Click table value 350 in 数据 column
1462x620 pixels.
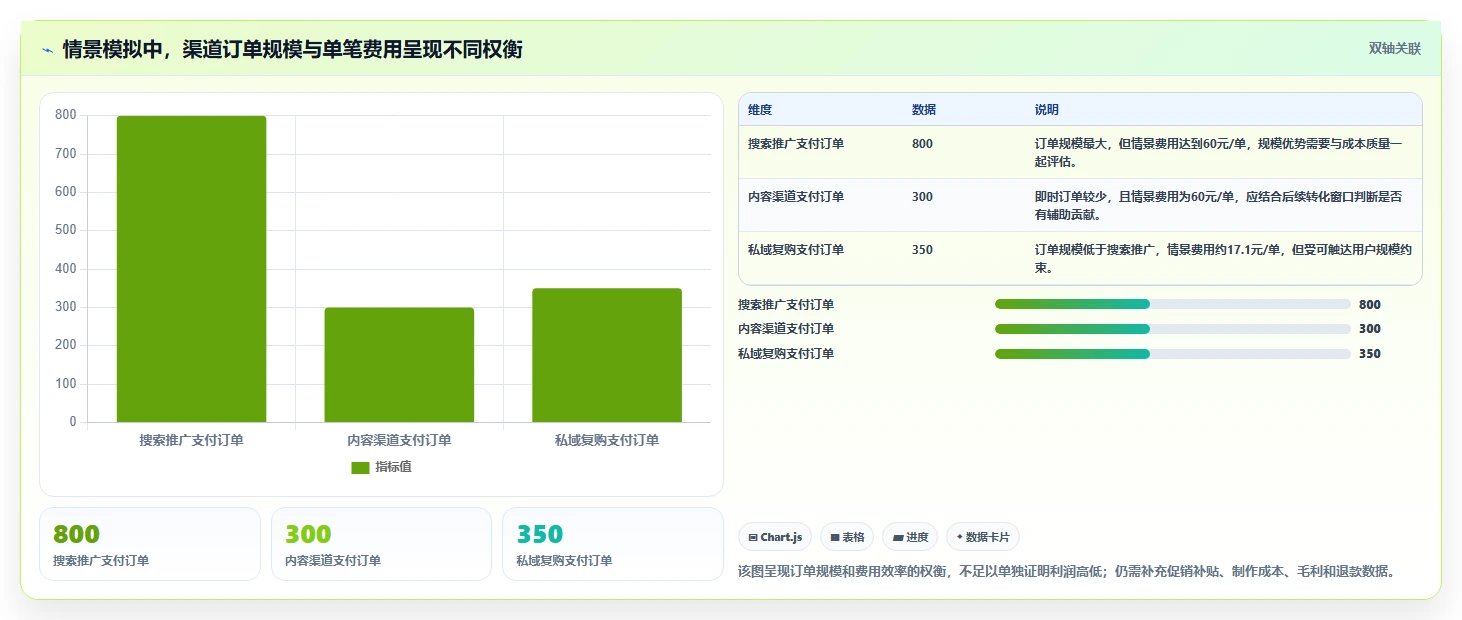coord(922,250)
